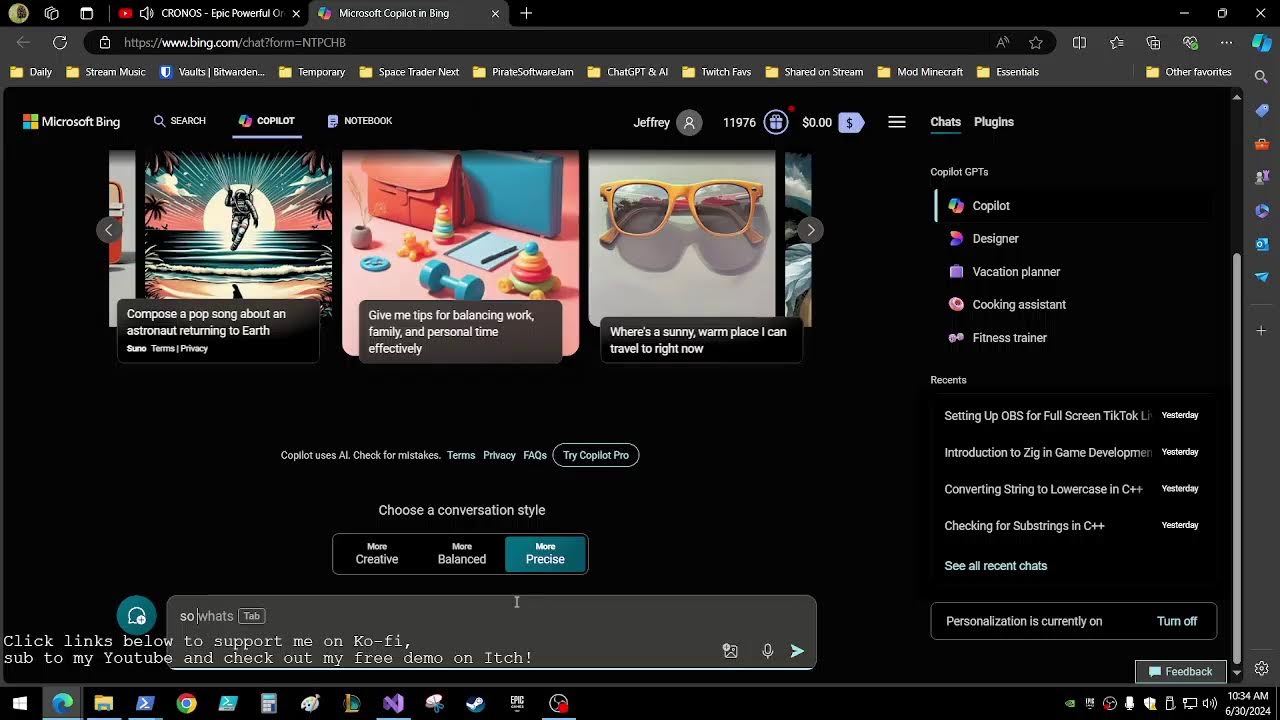The height and width of the screenshot is (720, 1280).
Task: Select Vacation planner GPT
Action: pyautogui.click(x=1016, y=272)
